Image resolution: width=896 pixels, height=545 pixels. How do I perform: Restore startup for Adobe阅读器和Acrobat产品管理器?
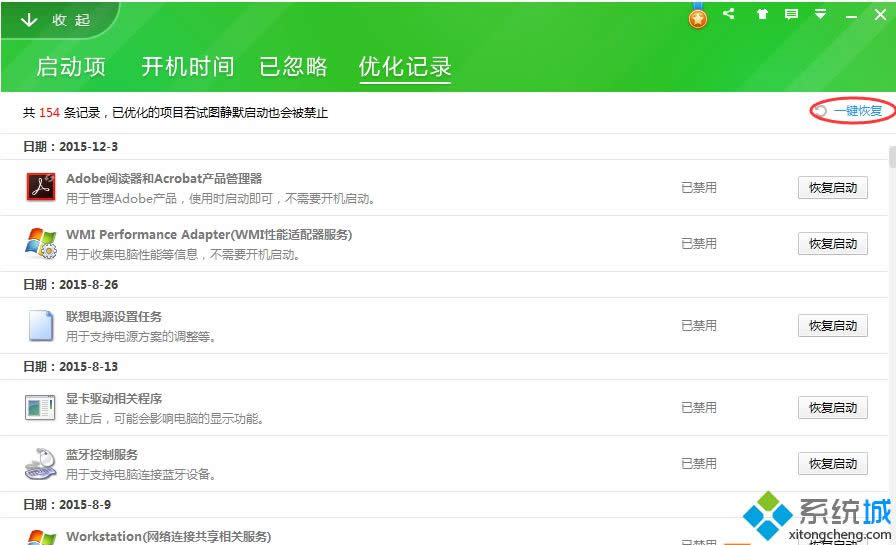click(x=833, y=187)
